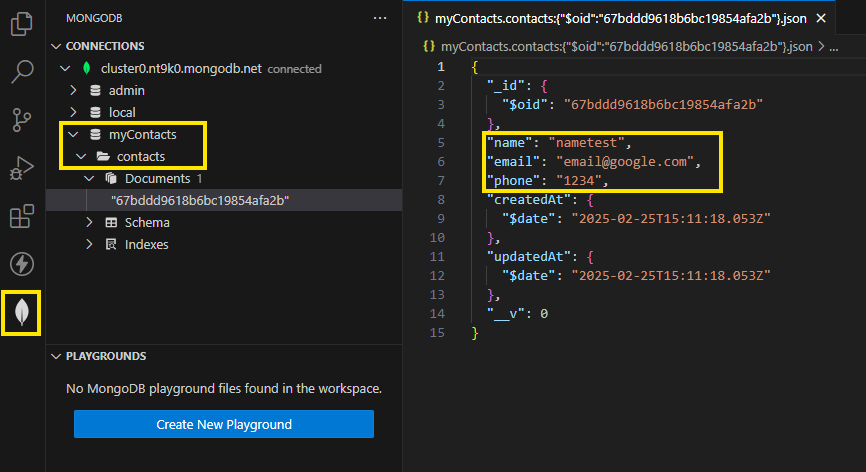Expand the Indexes node
This screenshot has height=472, width=866.
[x=89, y=244]
